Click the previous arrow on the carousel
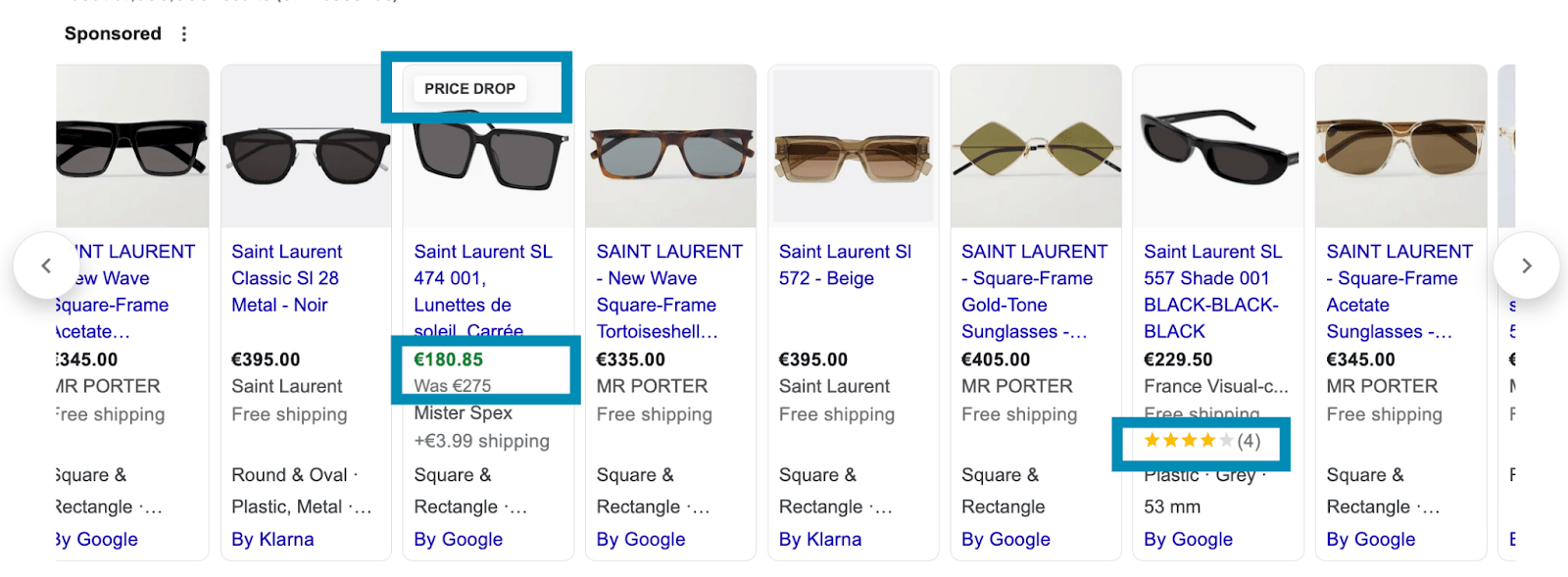1568x577 pixels. (46, 265)
